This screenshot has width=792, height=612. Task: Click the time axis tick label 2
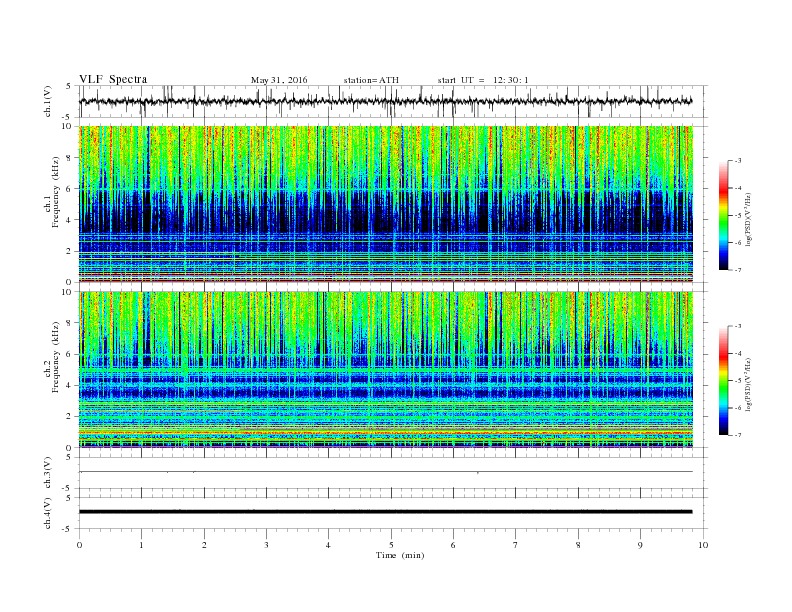coord(204,545)
